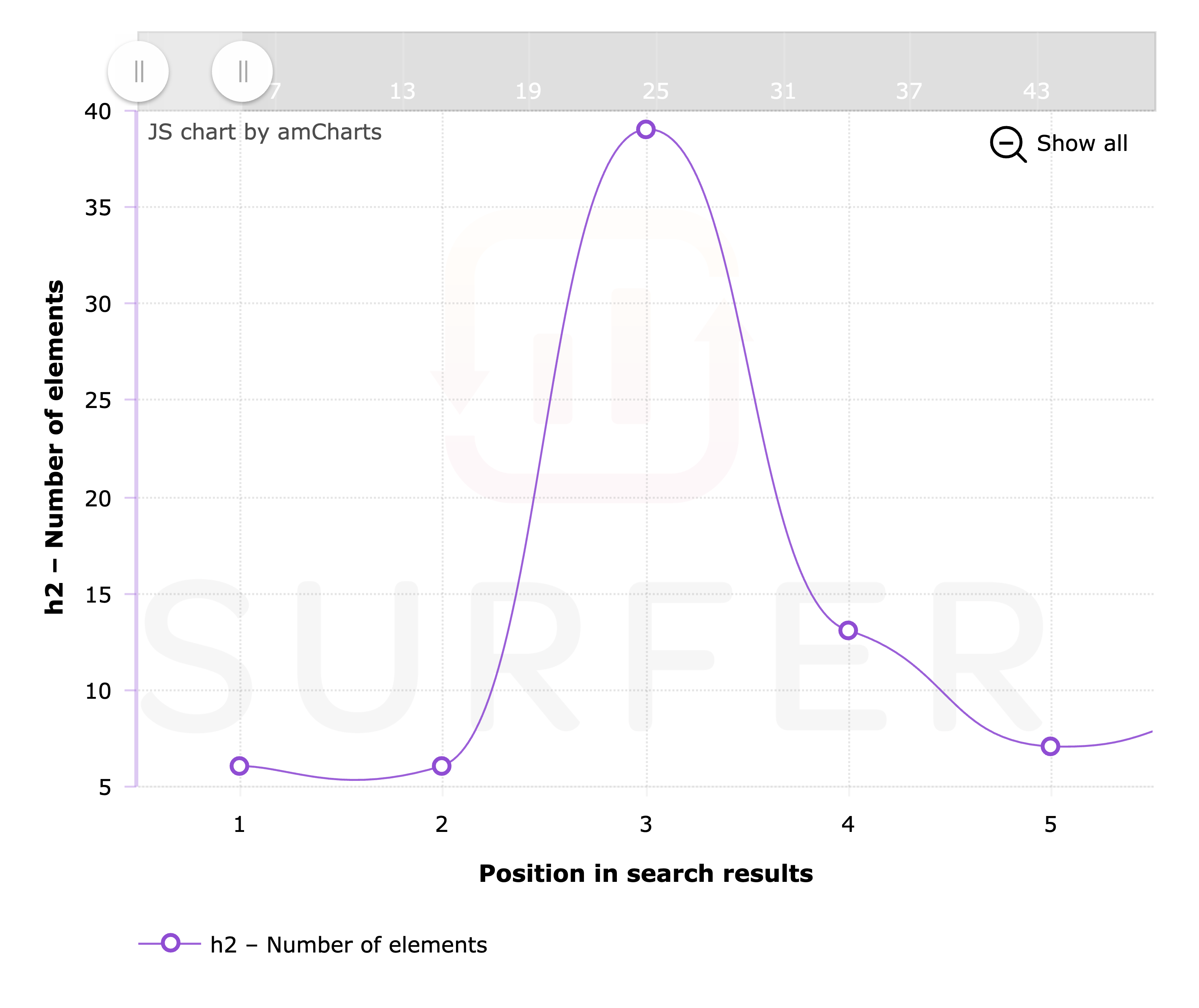Select the peak data point at position 3
1199x1008 pixels.
point(645,129)
